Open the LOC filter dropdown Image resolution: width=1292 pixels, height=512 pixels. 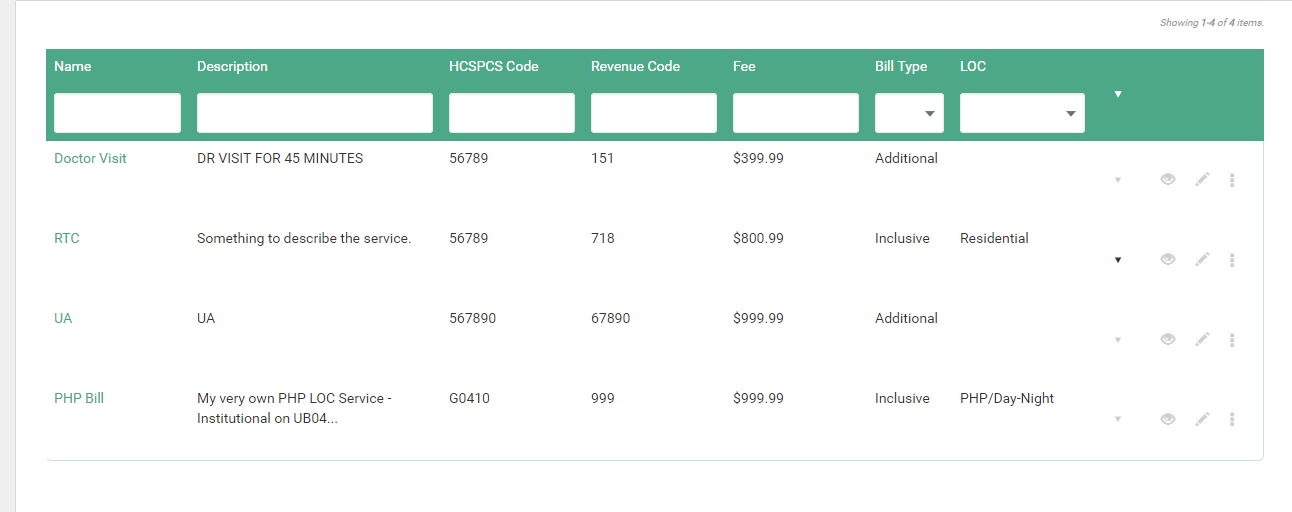(x=1022, y=113)
